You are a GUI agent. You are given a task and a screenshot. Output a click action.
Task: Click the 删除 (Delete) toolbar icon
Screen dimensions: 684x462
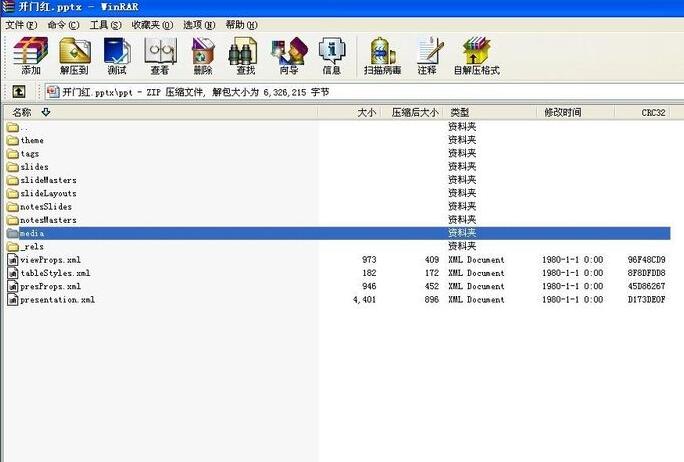click(203, 55)
